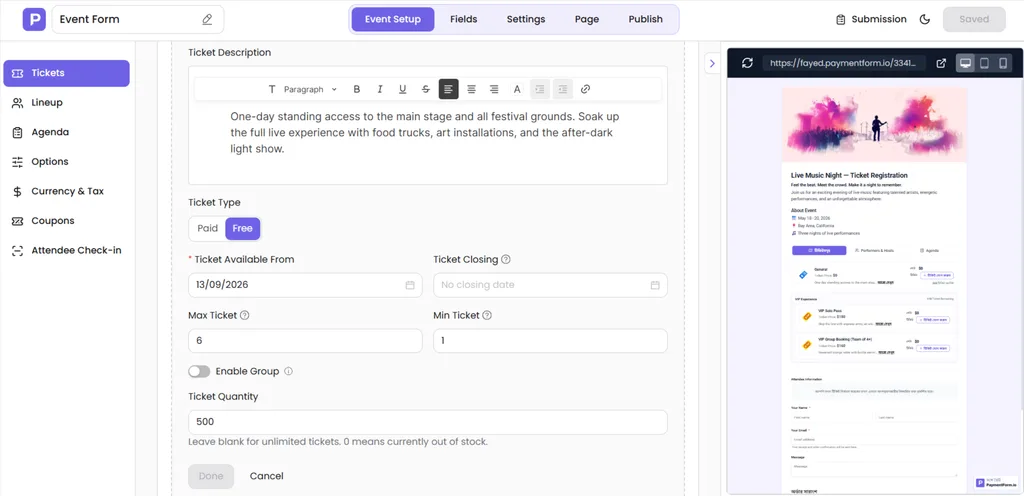Open calendar icon for ticket closing
This screenshot has width=1024, height=496.
tap(655, 285)
